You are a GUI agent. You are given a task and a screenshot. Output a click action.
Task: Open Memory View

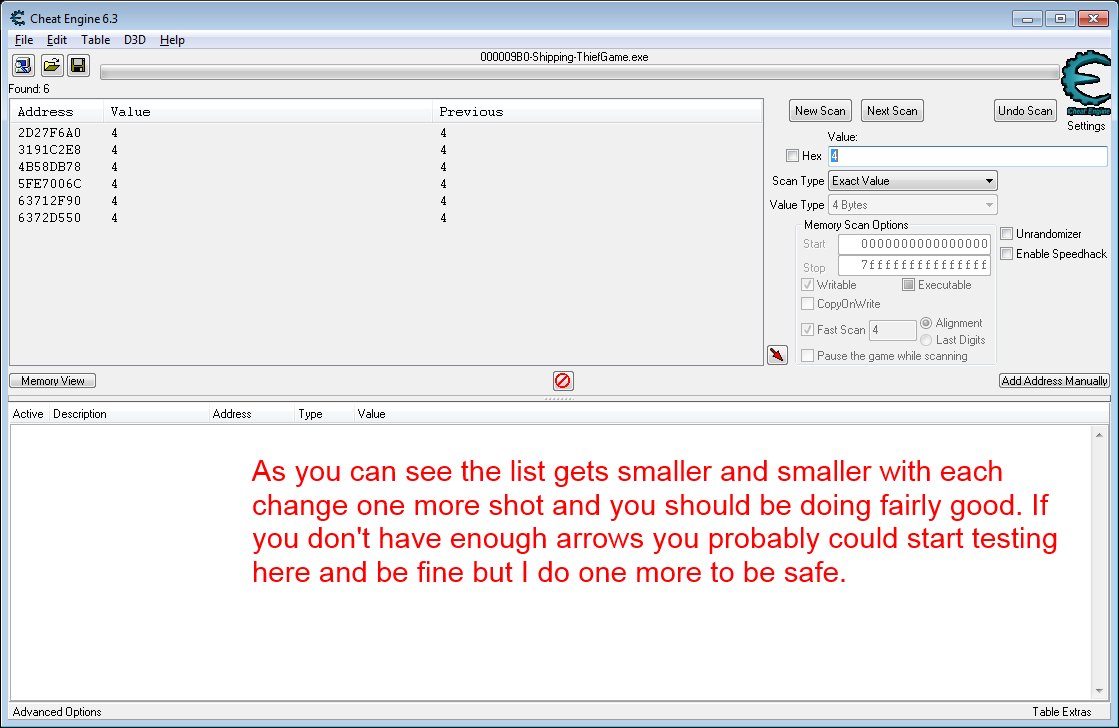[x=53, y=380]
